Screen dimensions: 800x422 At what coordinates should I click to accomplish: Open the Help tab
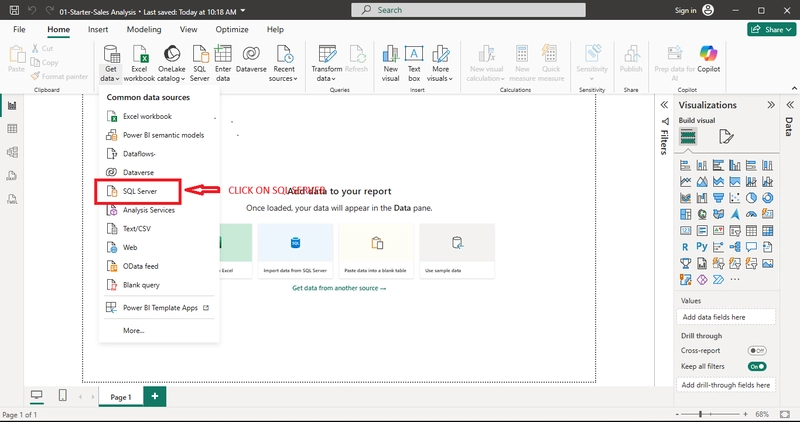tap(275, 29)
